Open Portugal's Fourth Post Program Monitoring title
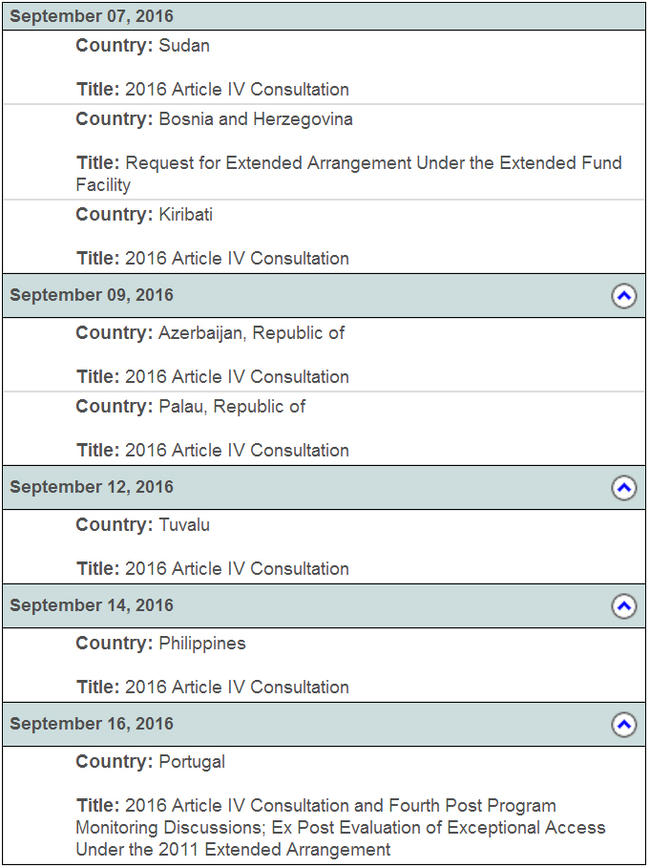The width and height of the screenshot is (650, 868). (x=341, y=828)
